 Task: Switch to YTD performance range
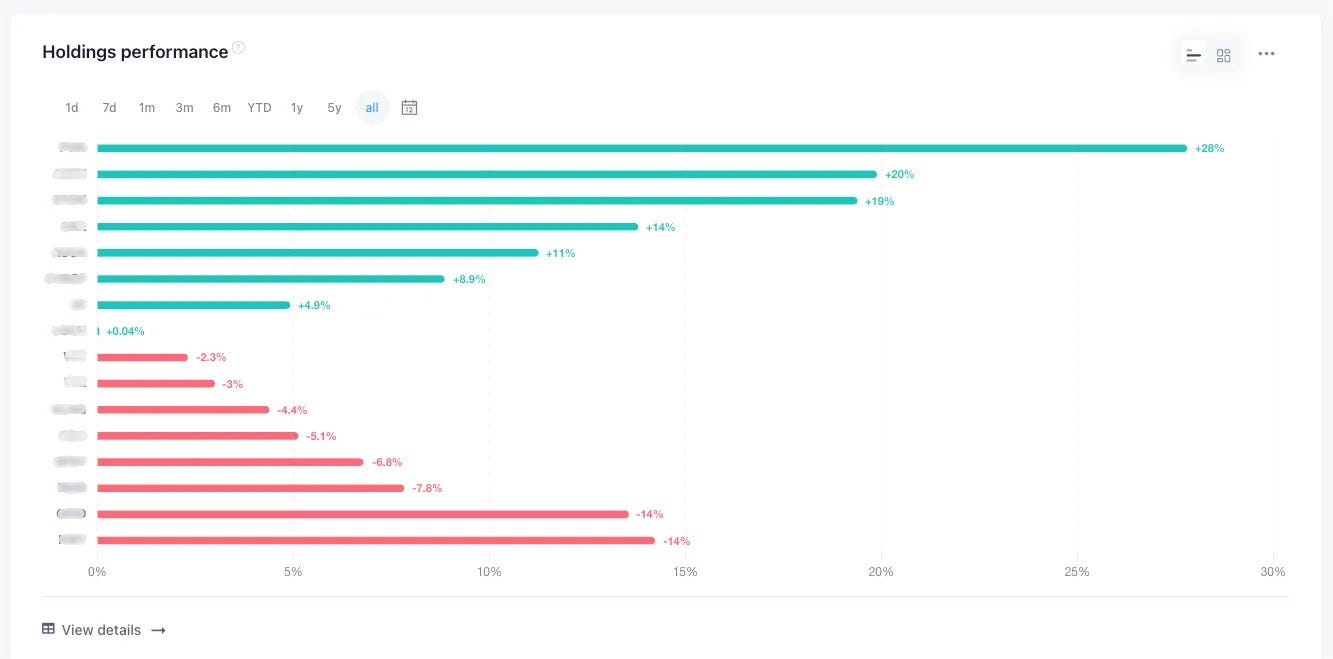coord(259,108)
